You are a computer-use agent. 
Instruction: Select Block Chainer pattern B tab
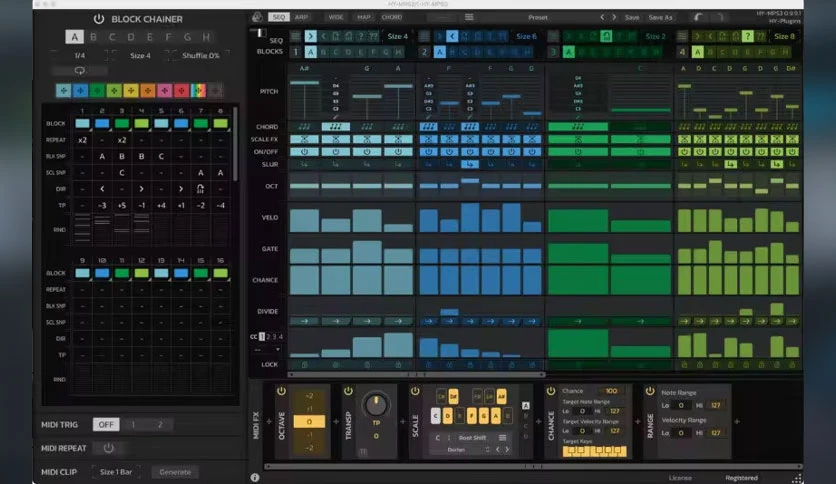click(93, 37)
